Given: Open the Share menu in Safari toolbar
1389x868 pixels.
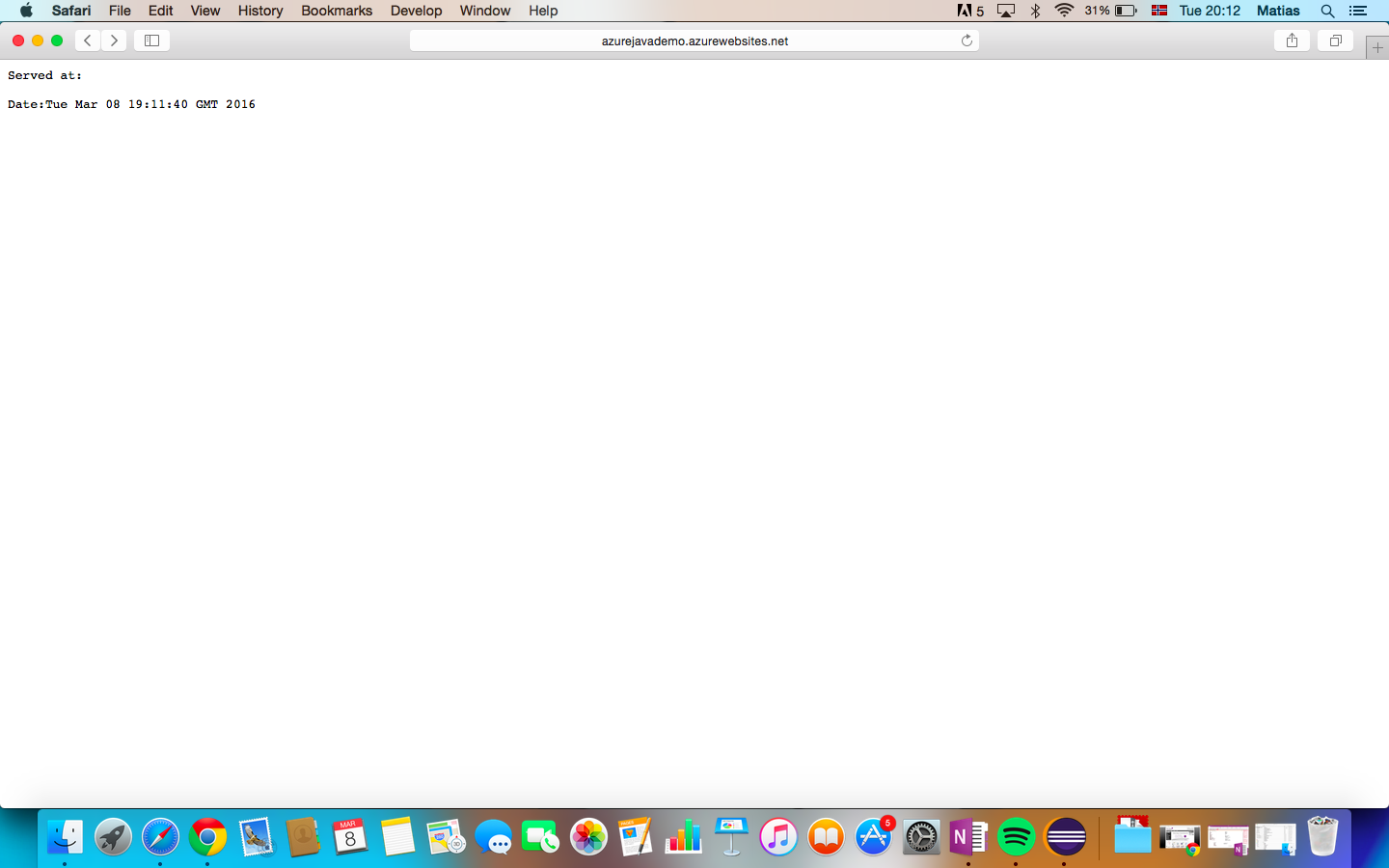Looking at the screenshot, I should tap(1292, 41).
